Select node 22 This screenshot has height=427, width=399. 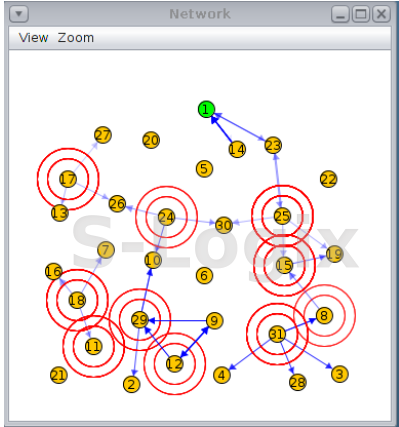[x=329, y=179]
